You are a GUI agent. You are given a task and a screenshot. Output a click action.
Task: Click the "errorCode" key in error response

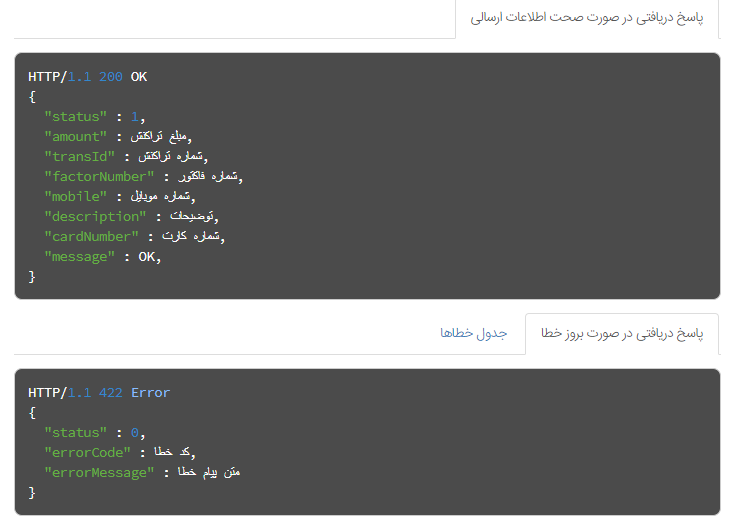pyautogui.click(x=87, y=453)
